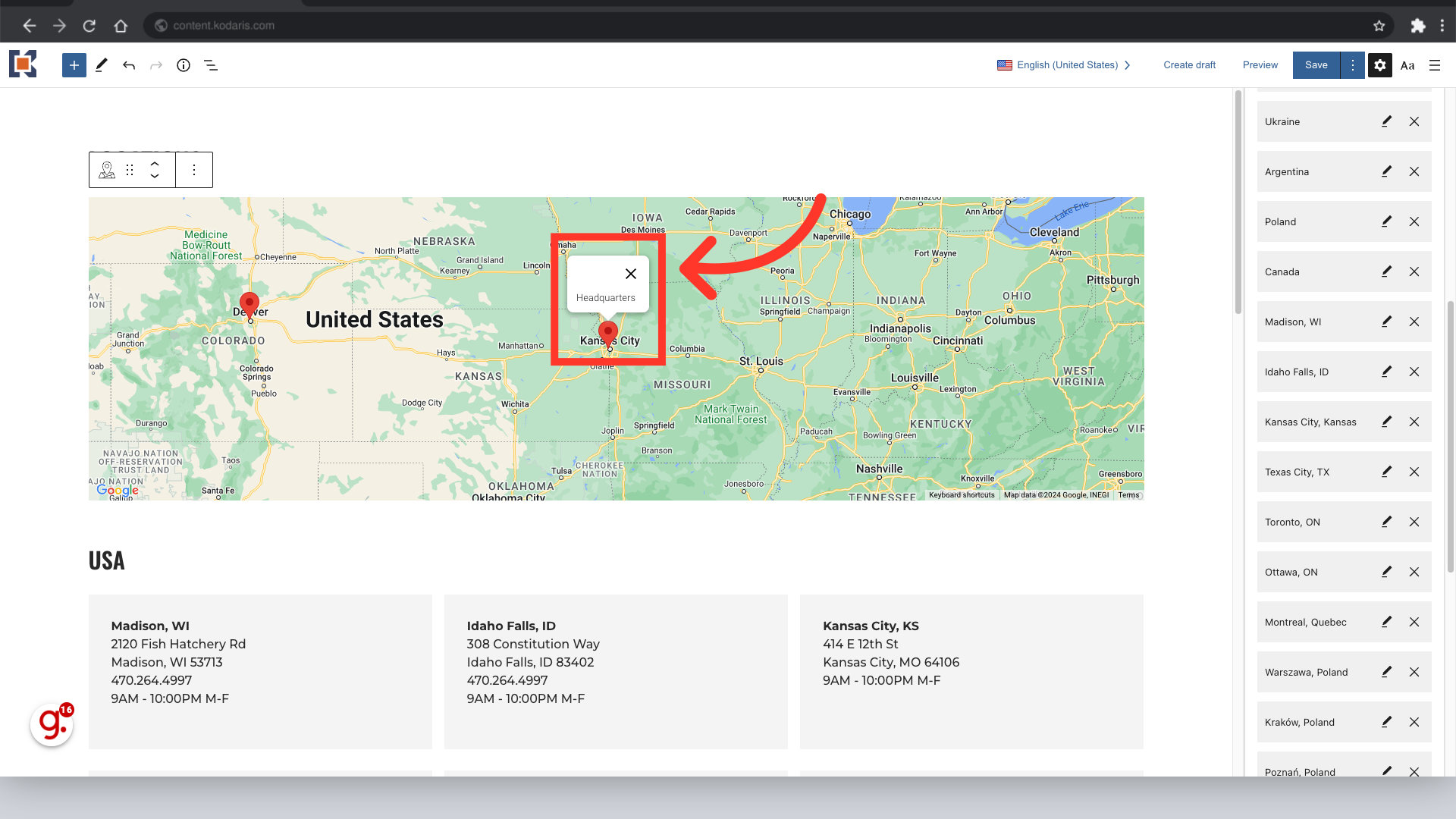Toggle the settings gear panel
The image size is (1456, 819).
(x=1380, y=65)
